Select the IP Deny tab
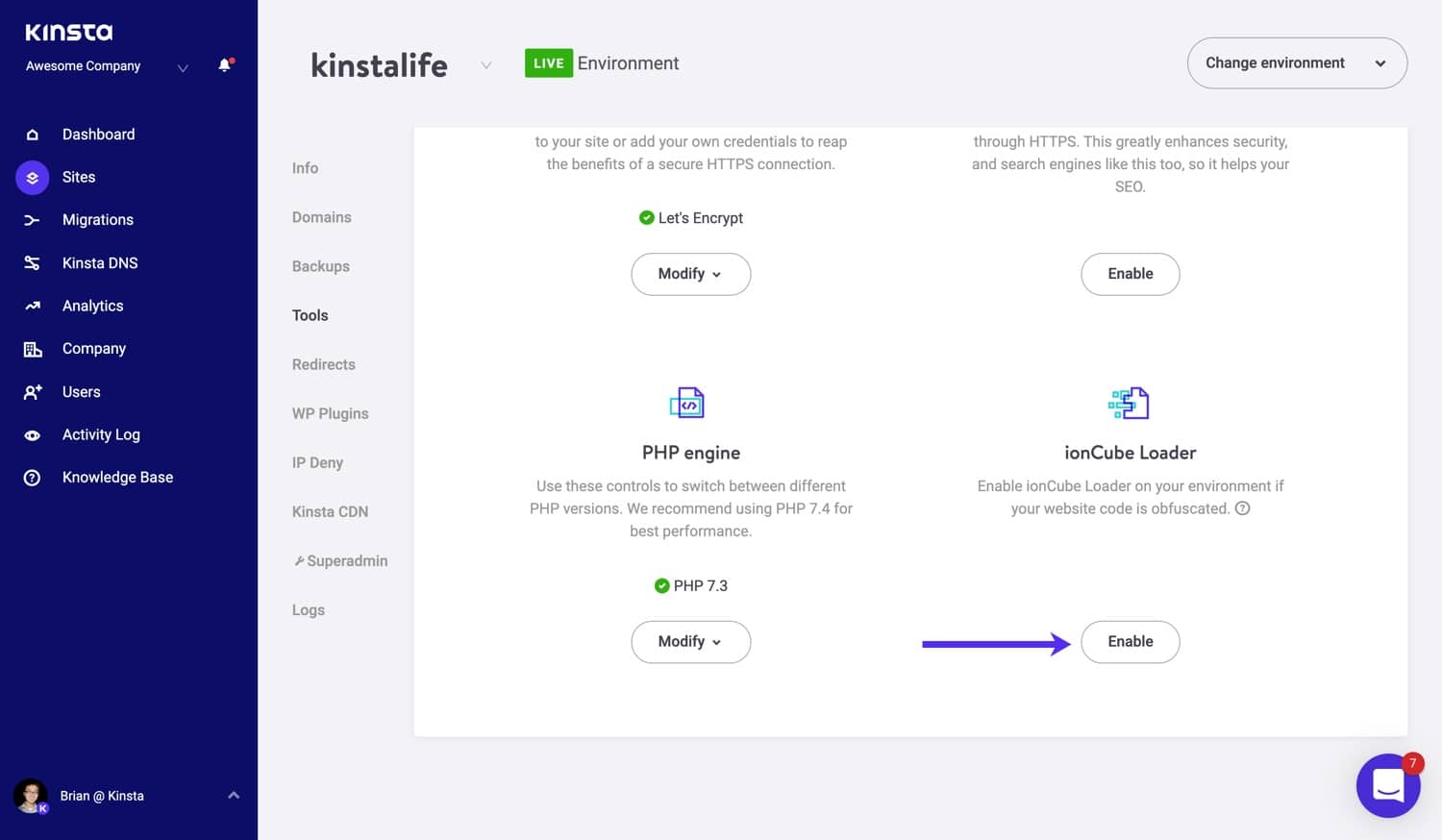Viewport: 1442px width, 840px height. 317,462
